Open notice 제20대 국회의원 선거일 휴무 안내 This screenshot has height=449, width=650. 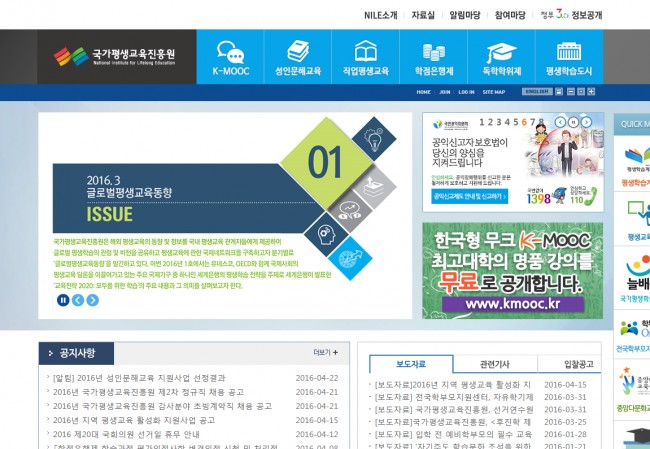126,434
